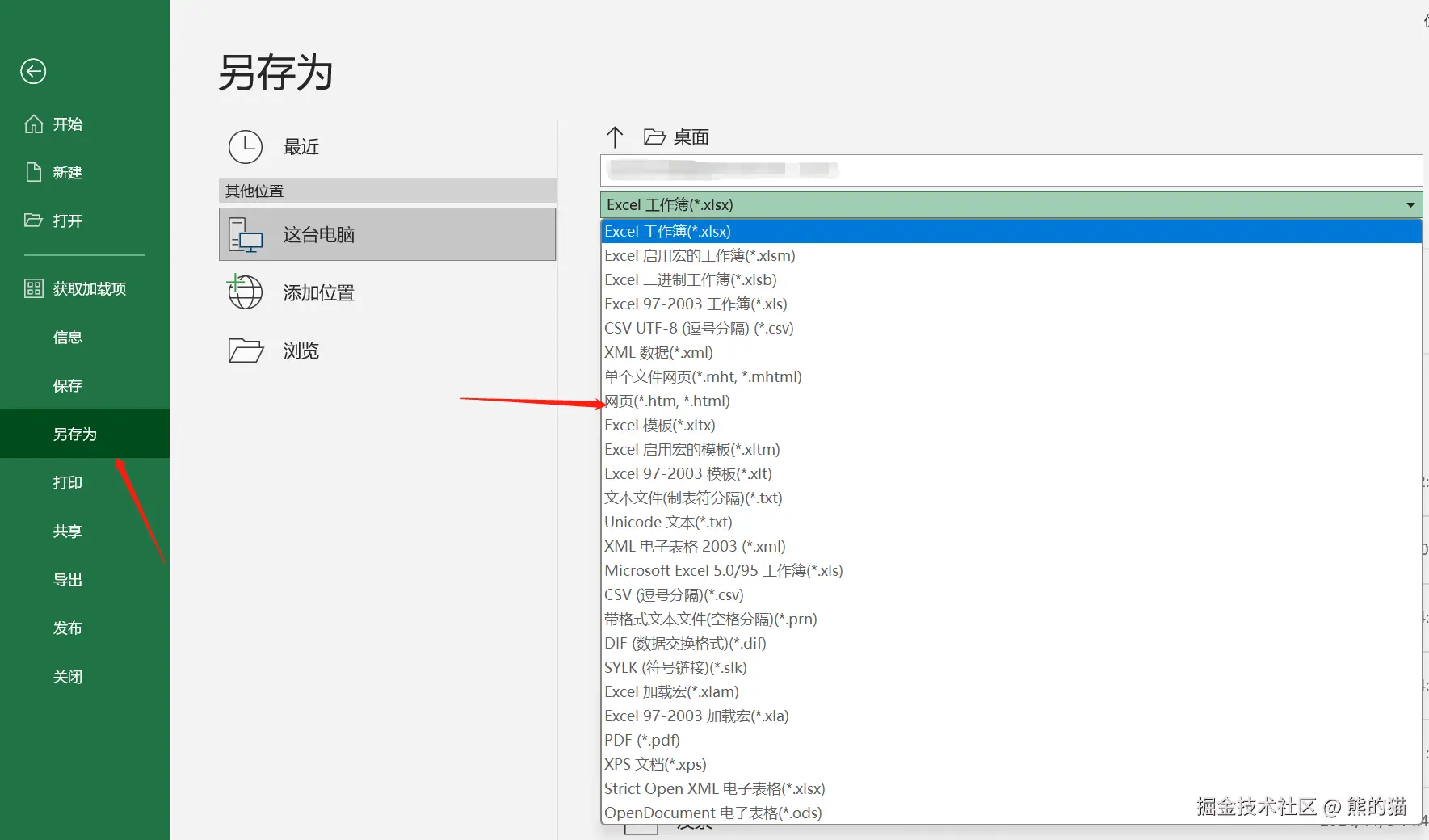Select Excel 97-2003 模板(*.xlt)
This screenshot has height=840, width=1429.
(x=1011, y=473)
